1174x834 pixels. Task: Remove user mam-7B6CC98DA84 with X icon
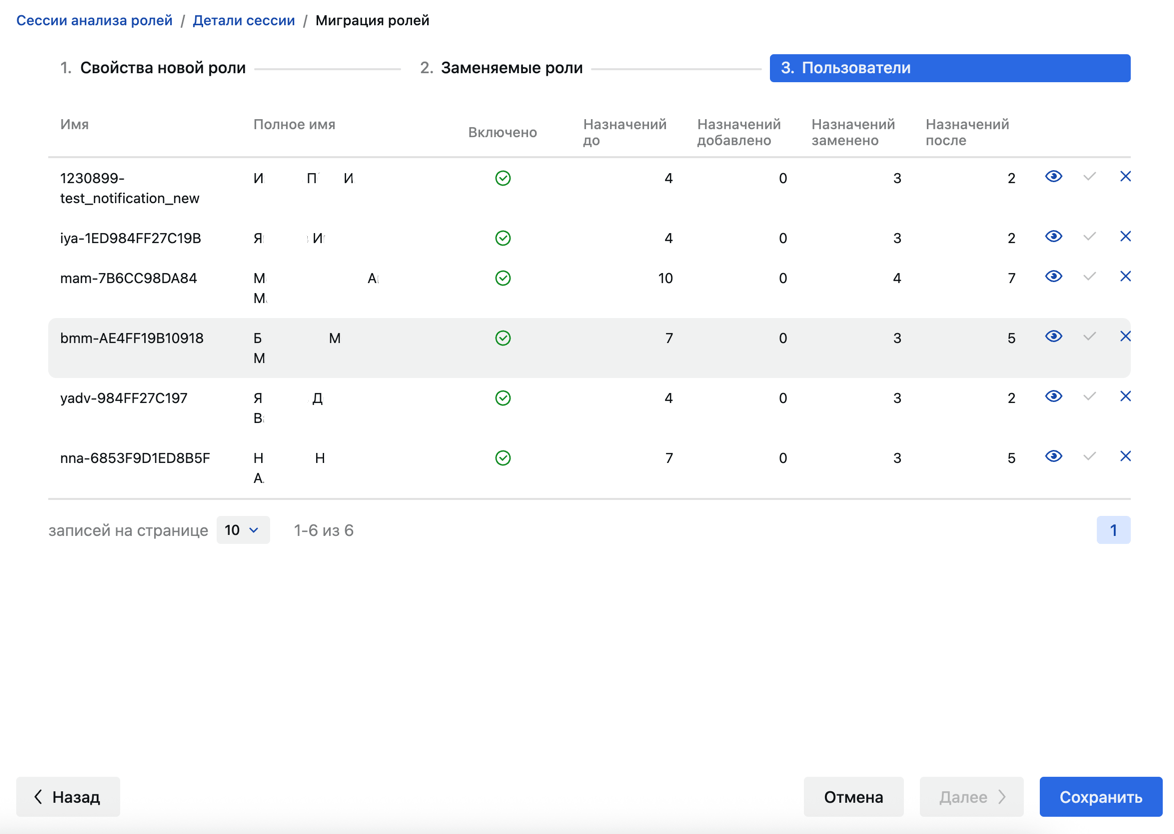1125,276
